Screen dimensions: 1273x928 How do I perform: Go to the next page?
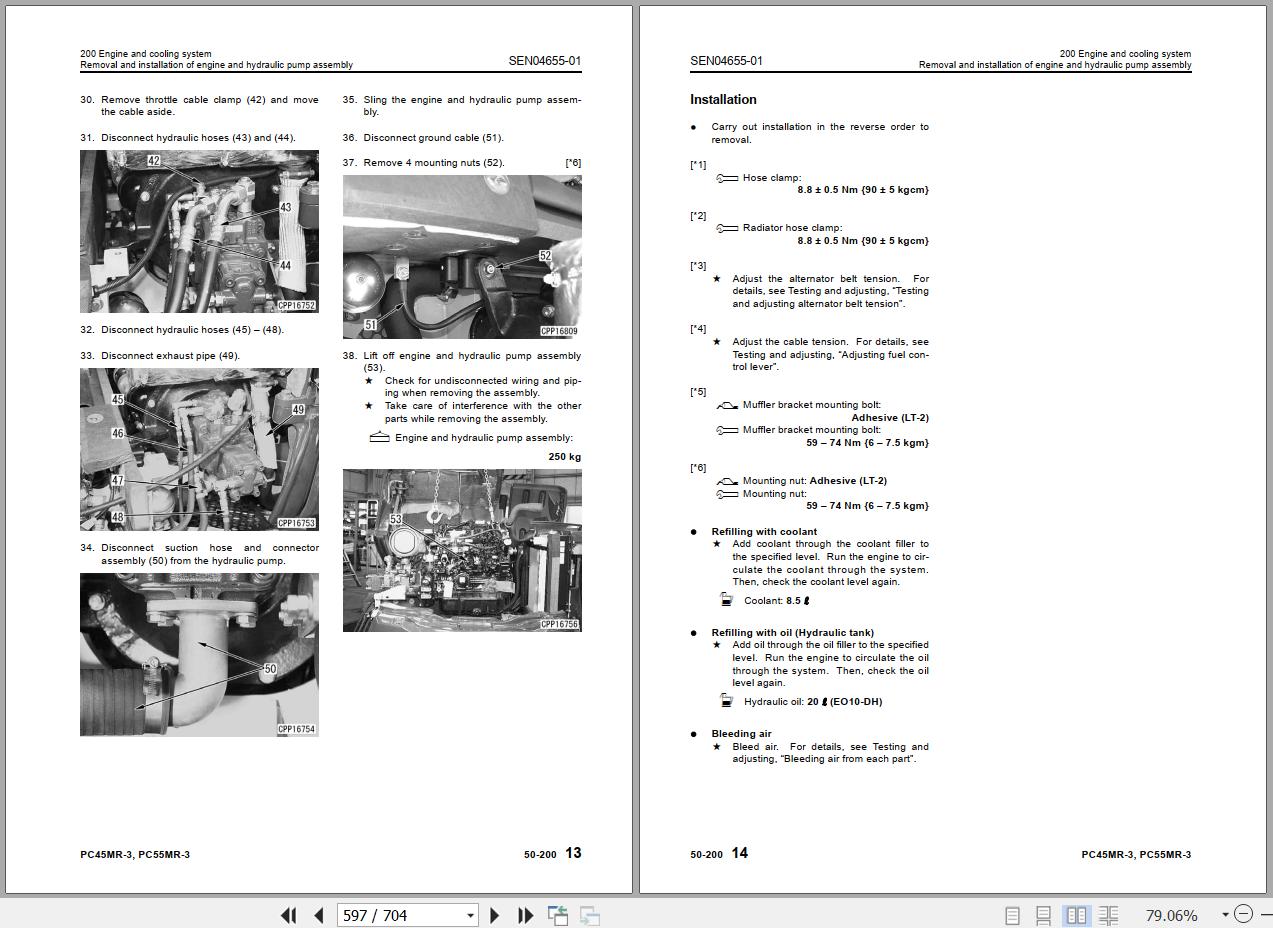[x=494, y=915]
